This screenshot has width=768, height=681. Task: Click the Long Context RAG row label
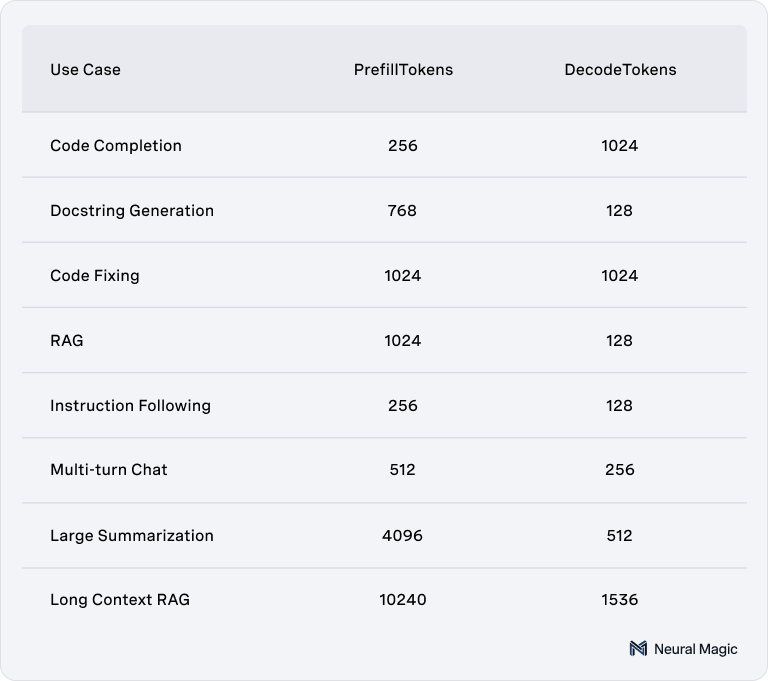120,600
